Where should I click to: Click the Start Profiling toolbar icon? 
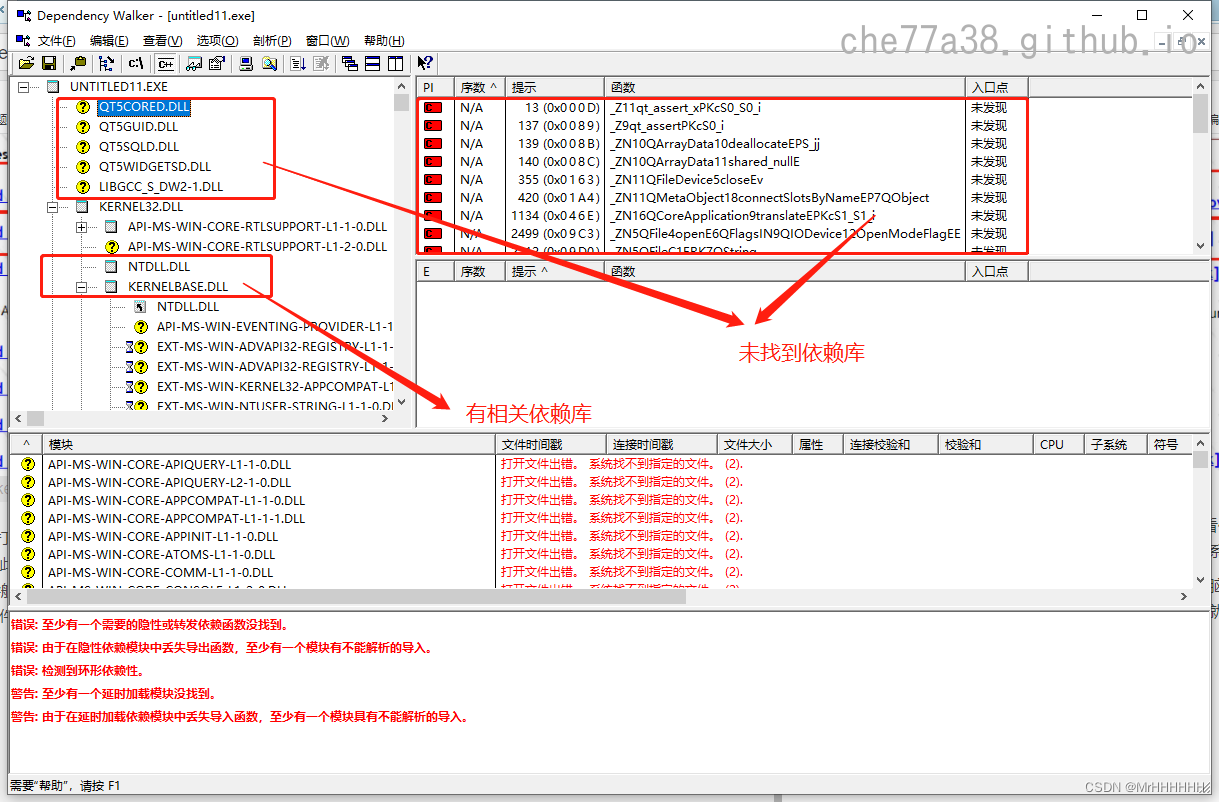pyautogui.click(x=298, y=63)
